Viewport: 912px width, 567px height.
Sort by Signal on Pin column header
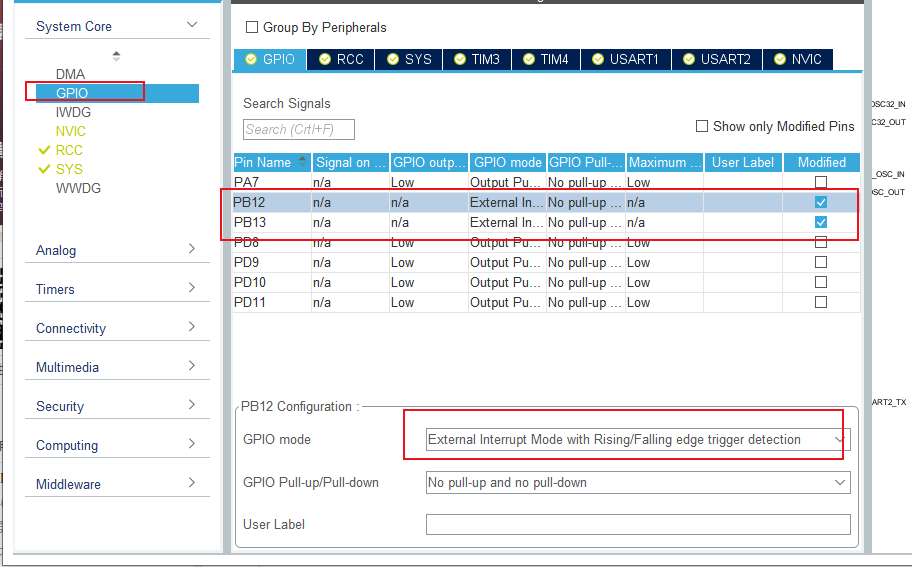click(x=351, y=163)
